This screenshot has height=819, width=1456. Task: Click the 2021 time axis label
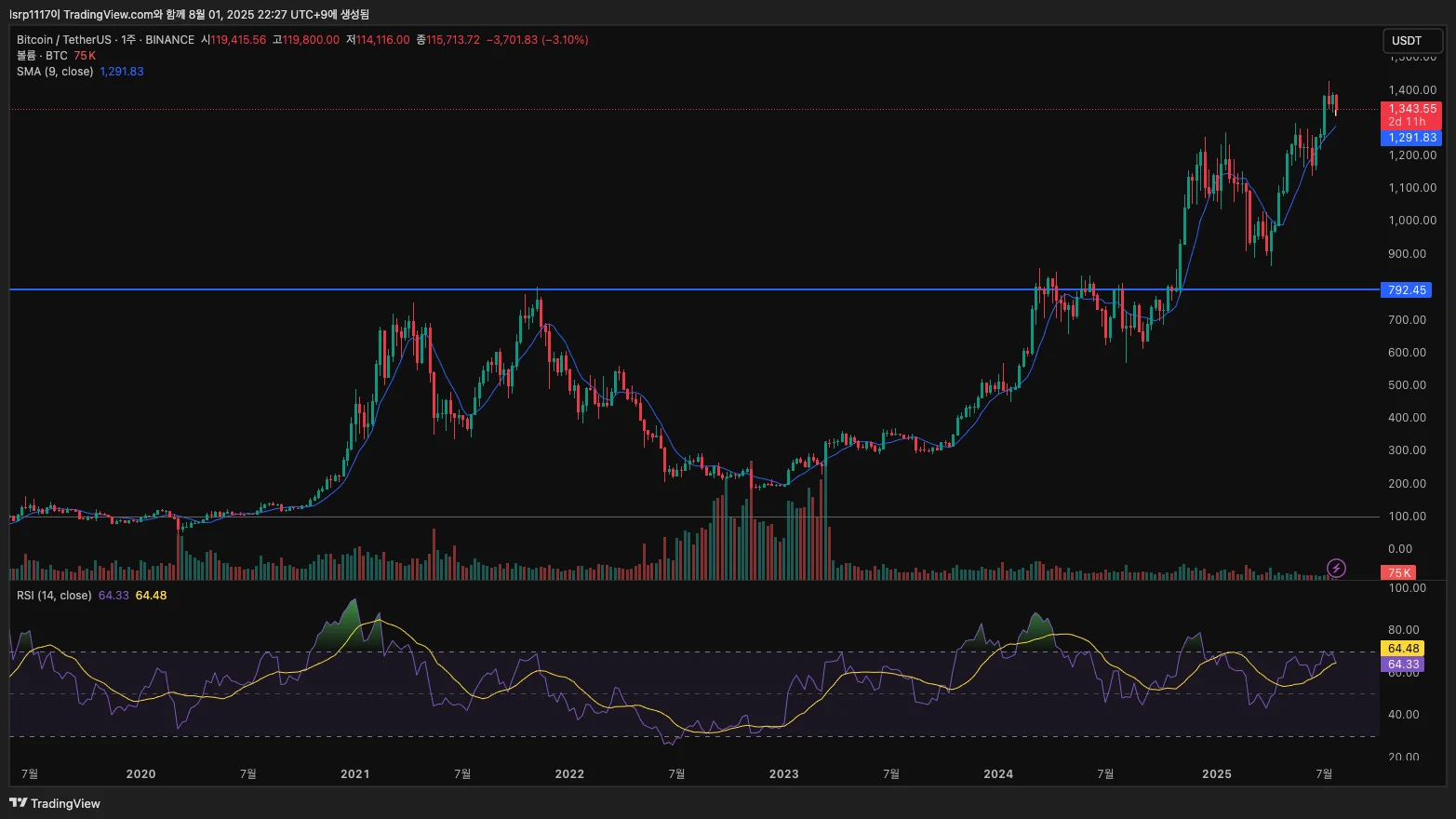(355, 774)
